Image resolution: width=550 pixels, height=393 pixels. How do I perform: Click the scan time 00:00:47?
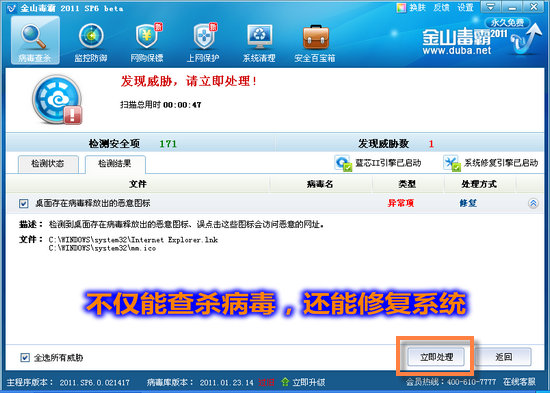tap(182, 105)
